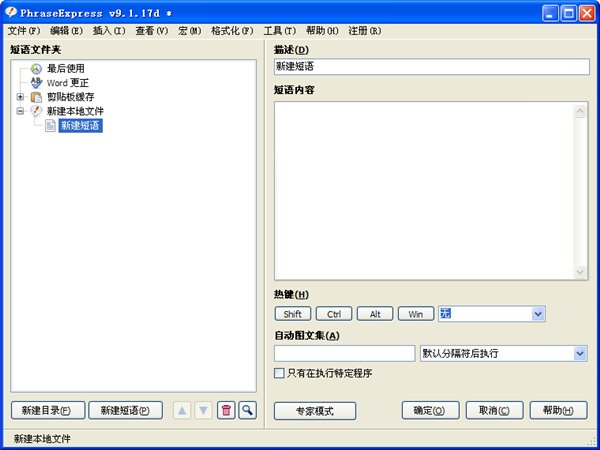Collapse the 新建本地文件 tree node
600x450 pixels.
pyautogui.click(x=20, y=111)
